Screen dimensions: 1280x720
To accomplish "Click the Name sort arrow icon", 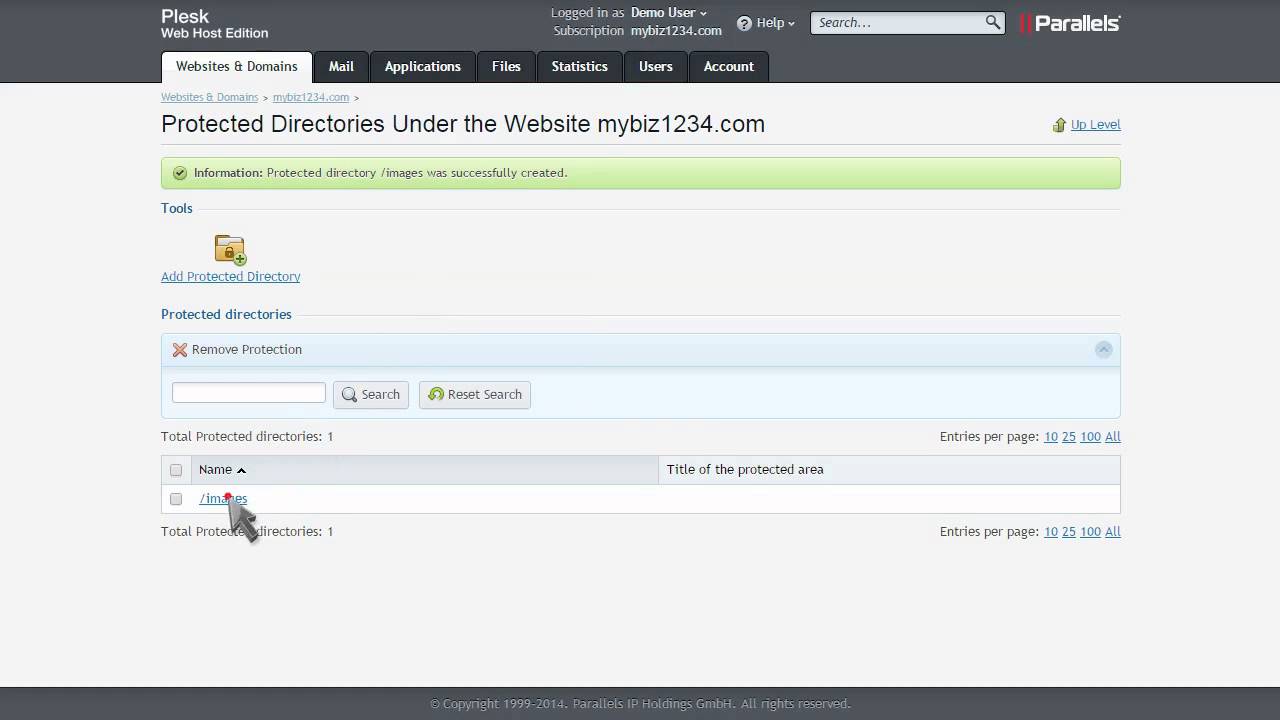I will (x=241, y=470).
